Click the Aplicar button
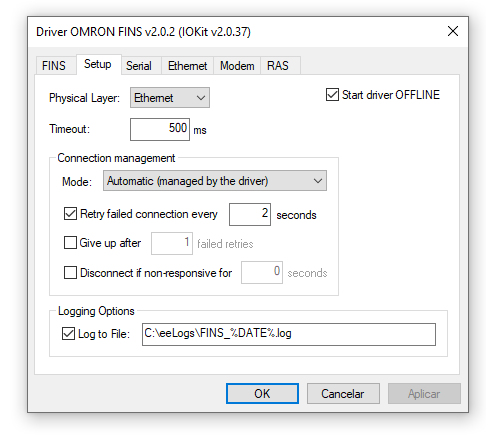 click(424, 394)
